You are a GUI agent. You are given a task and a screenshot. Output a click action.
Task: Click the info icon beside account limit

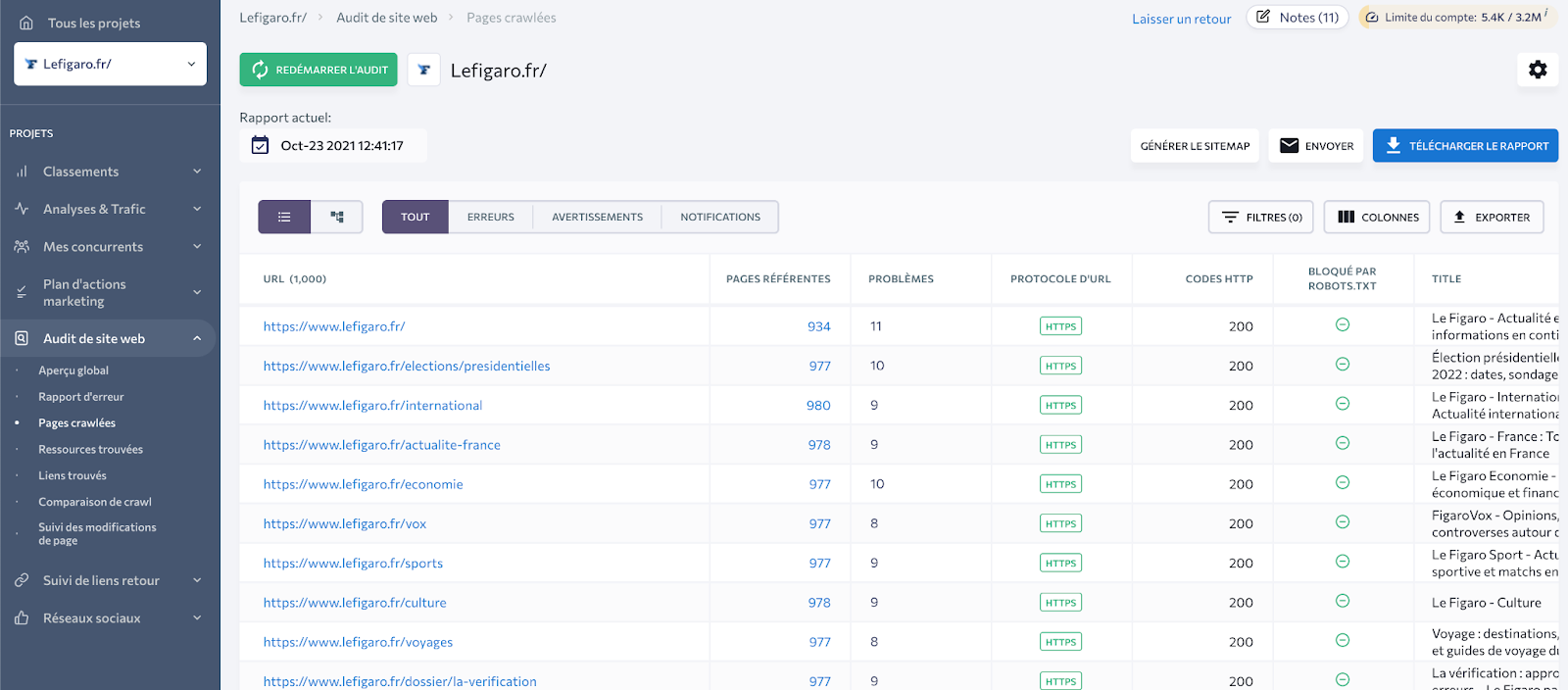(x=1546, y=14)
